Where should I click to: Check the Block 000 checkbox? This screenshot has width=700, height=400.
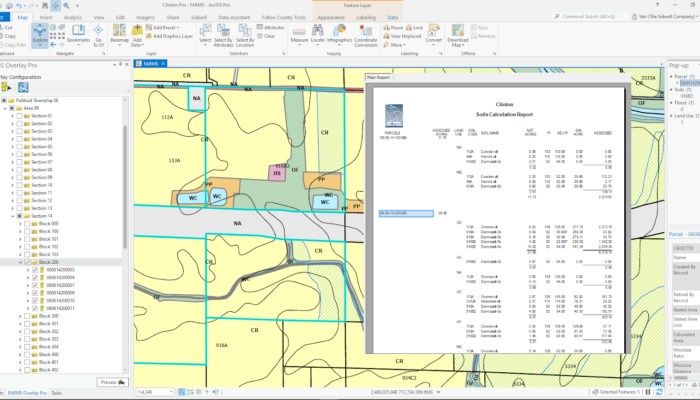point(27,224)
